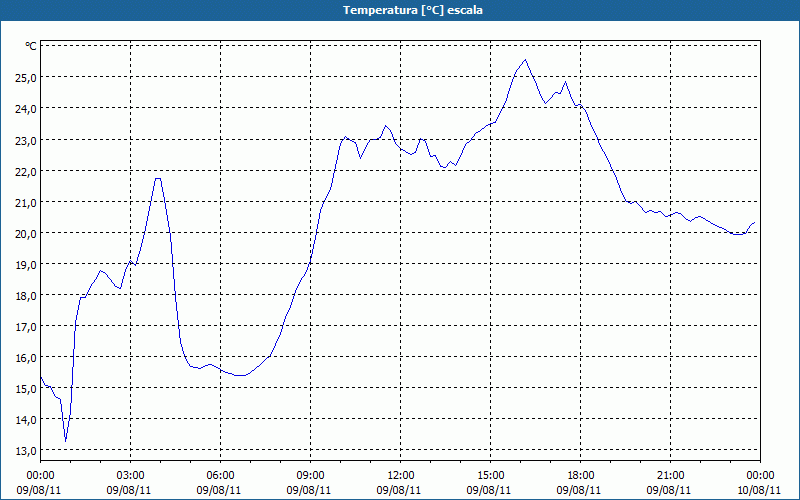Click the 'Temperatura [°C] escala' chart title
The width and height of the screenshot is (800, 500).
[x=413, y=10]
